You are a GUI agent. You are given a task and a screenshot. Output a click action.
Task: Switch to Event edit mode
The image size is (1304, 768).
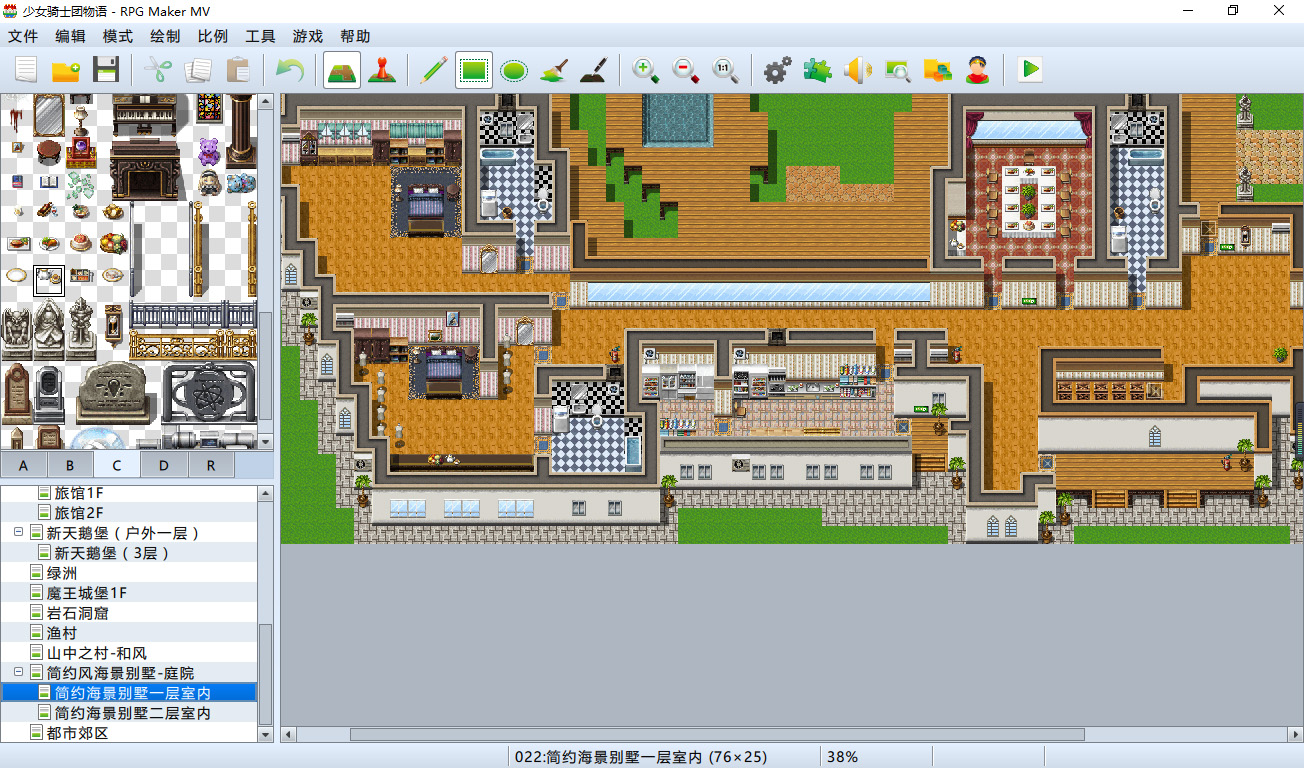point(382,70)
